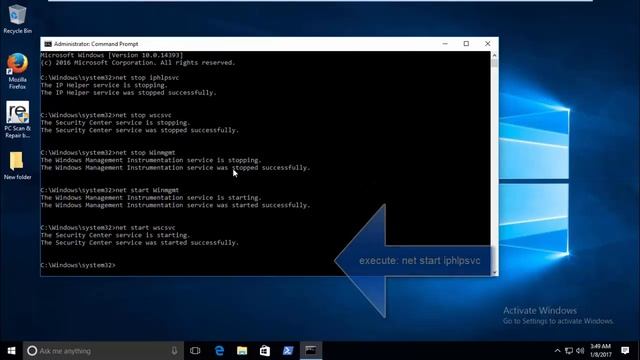The width and height of the screenshot is (640, 360).
Task: Click the Microsoft Windows version line
Action: click(112, 55)
